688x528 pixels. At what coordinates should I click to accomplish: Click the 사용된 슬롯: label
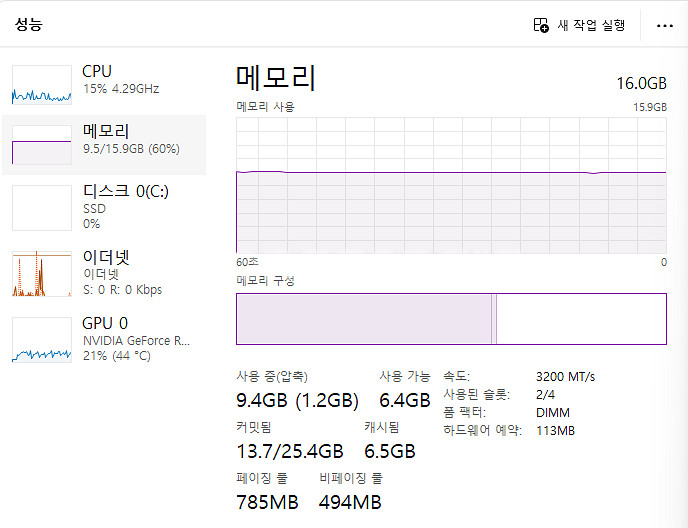click(477, 394)
